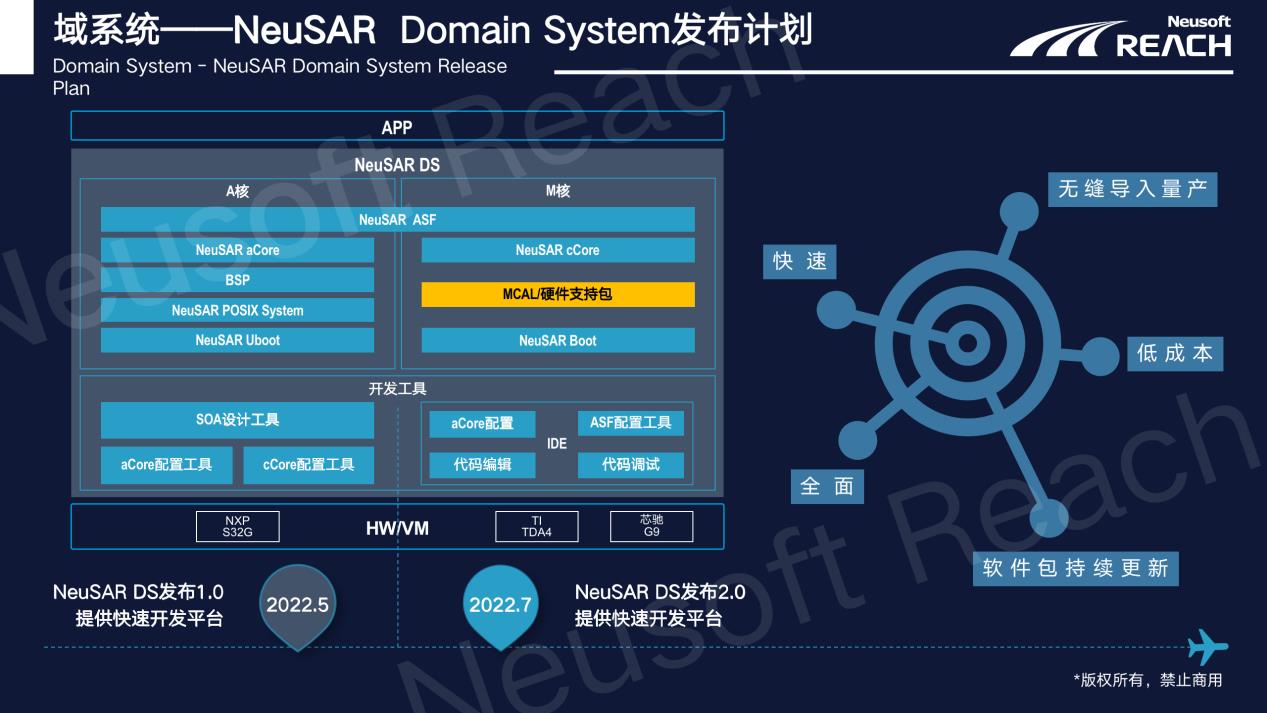Viewport: 1267px width, 713px height.
Task: Select the cCore配置工具 block
Action: (308, 465)
